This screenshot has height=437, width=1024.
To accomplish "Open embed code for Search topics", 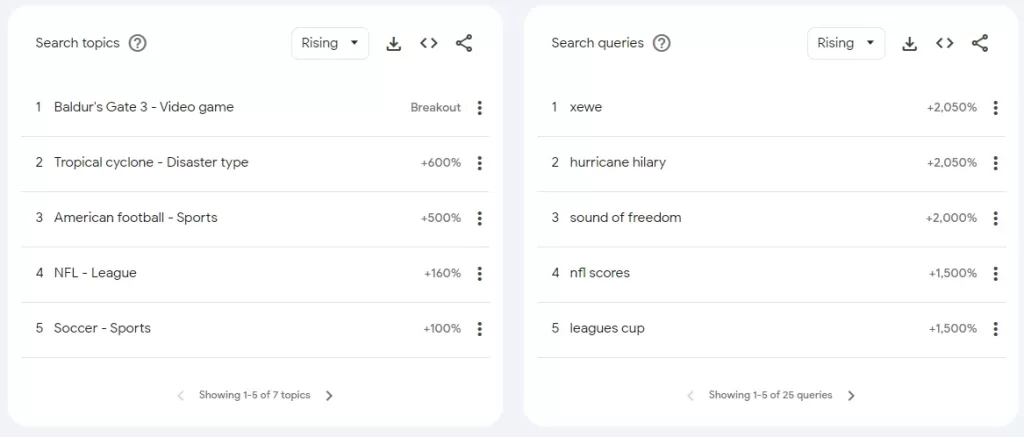I will tap(428, 43).
